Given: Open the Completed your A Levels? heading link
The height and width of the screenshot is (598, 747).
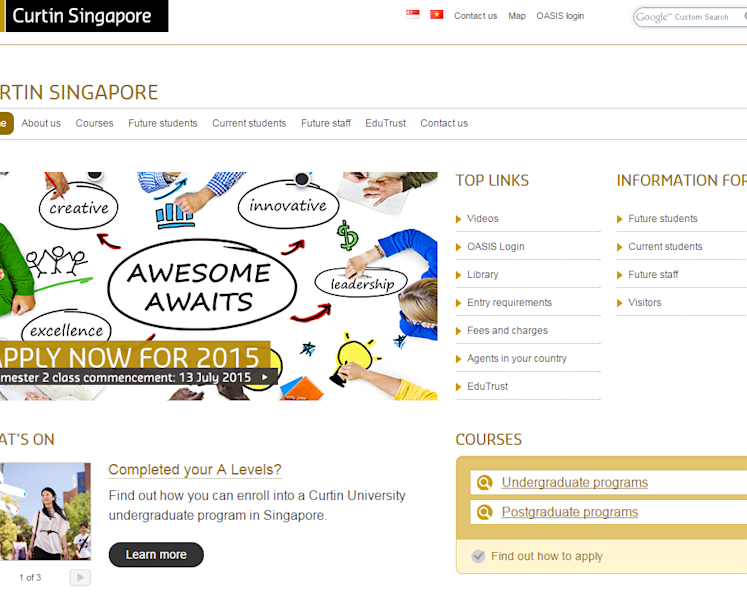Looking at the screenshot, I should pyautogui.click(x=195, y=470).
